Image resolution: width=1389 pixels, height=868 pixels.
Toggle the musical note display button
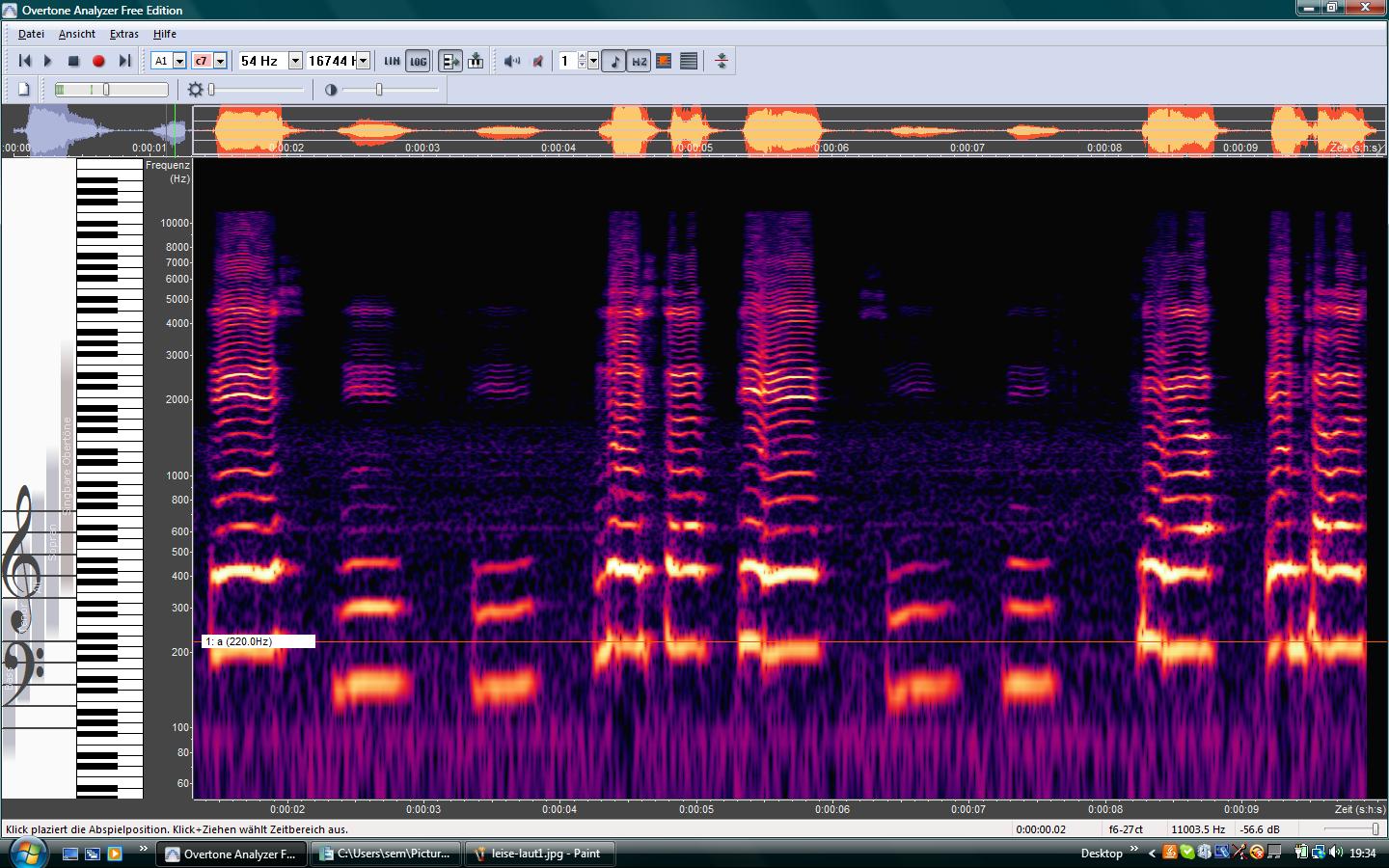(614, 61)
